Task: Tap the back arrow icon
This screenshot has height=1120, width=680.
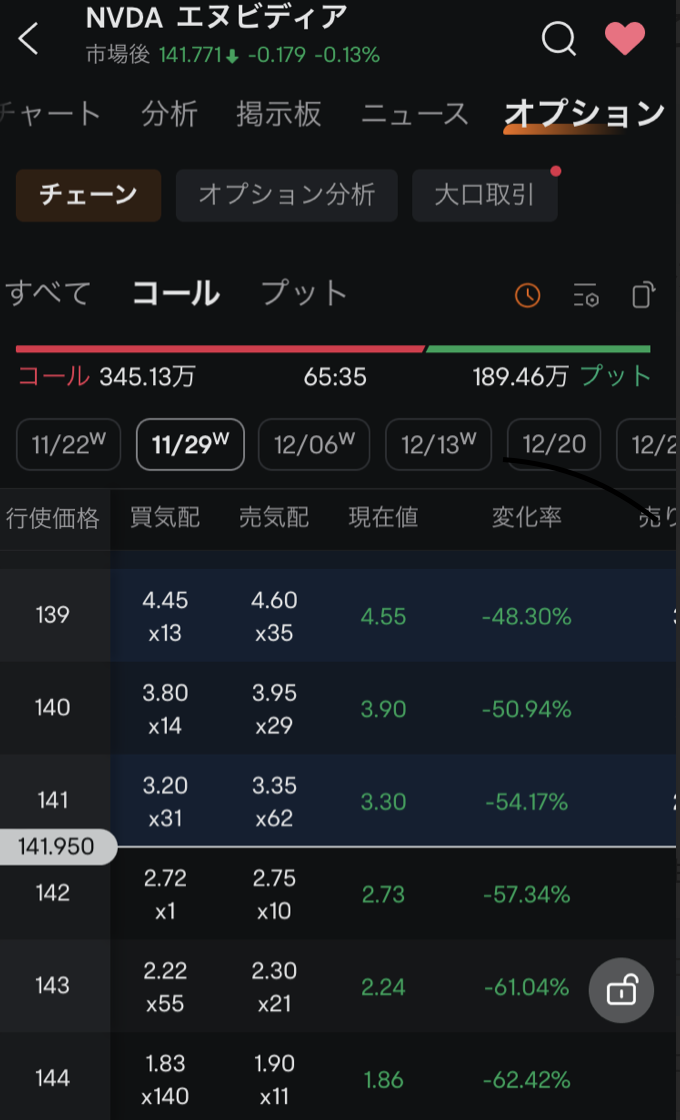Action: [x=28, y=40]
